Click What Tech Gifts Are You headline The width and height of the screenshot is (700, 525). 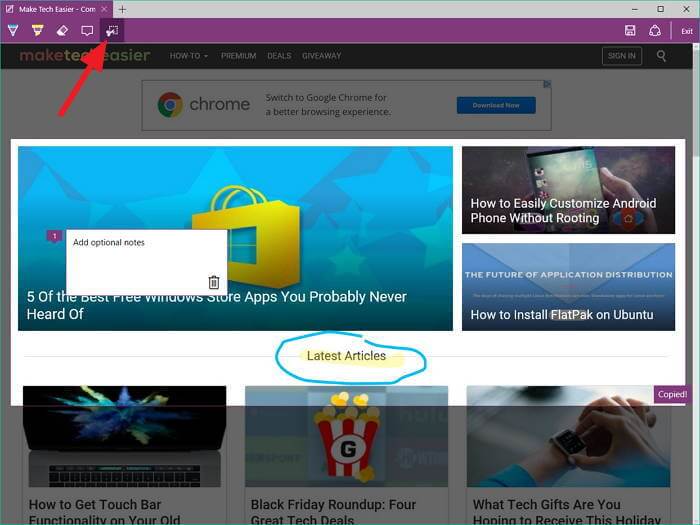pyautogui.click(x=567, y=512)
